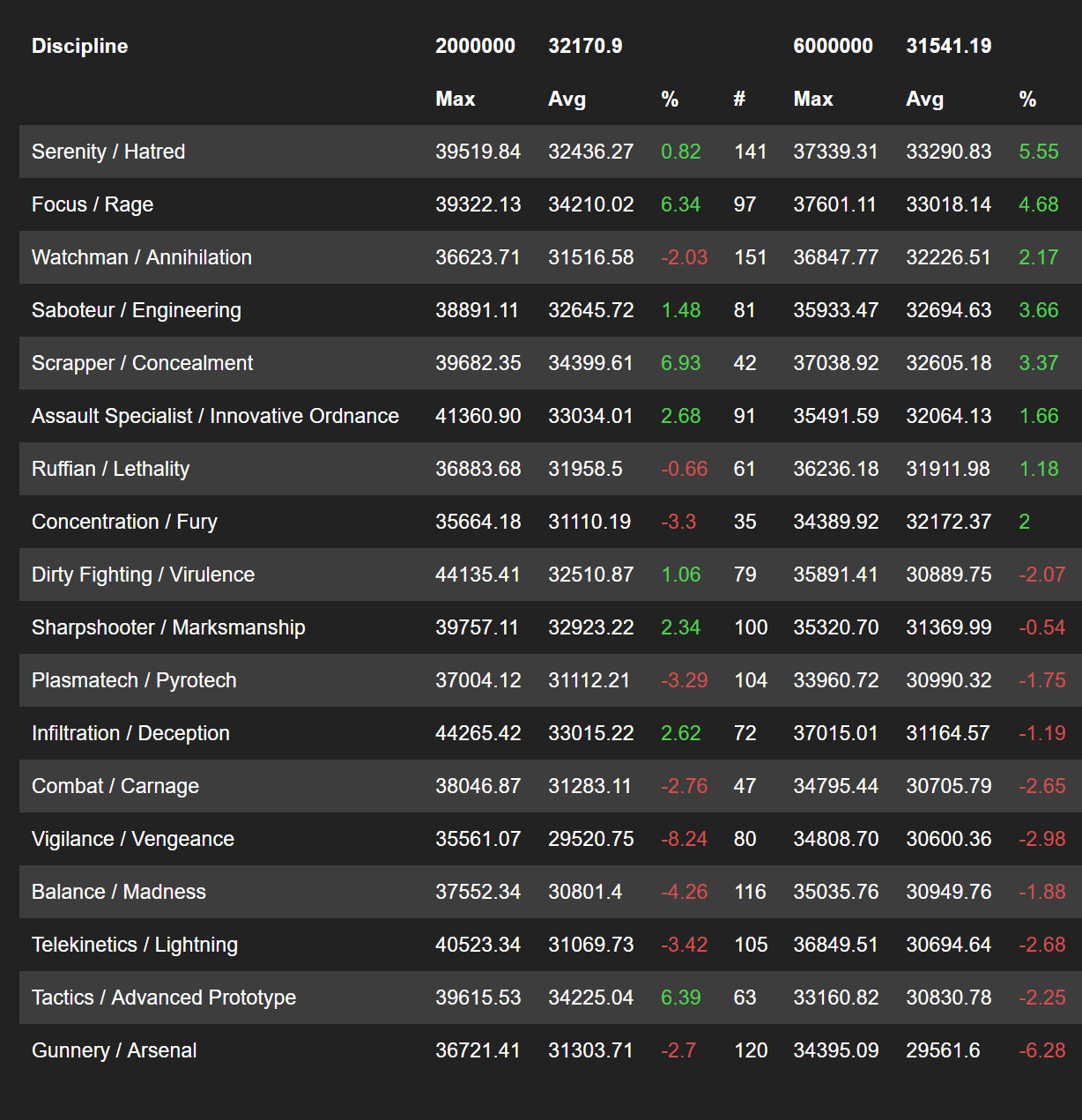Click the Max header under 2000000
This screenshot has width=1082, height=1120.
pos(455,100)
